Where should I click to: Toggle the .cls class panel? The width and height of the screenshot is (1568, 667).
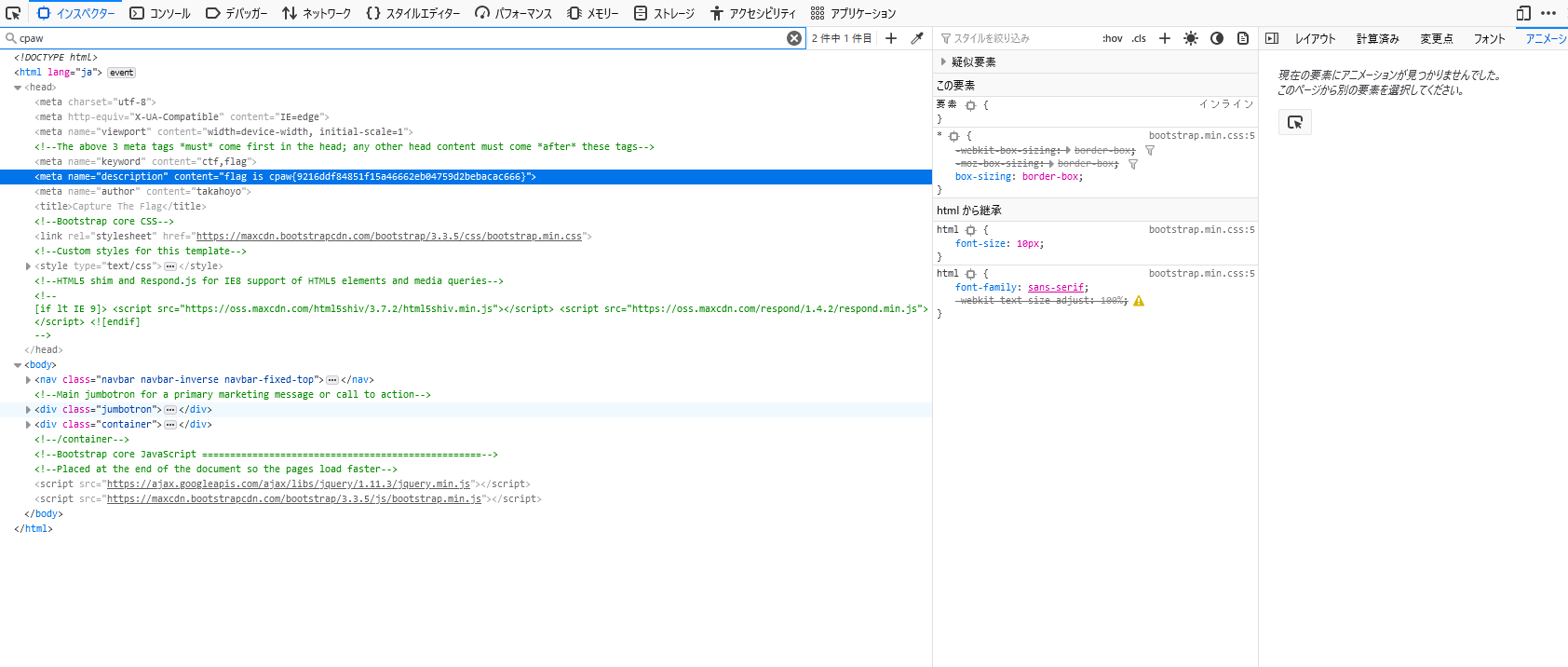[1139, 38]
